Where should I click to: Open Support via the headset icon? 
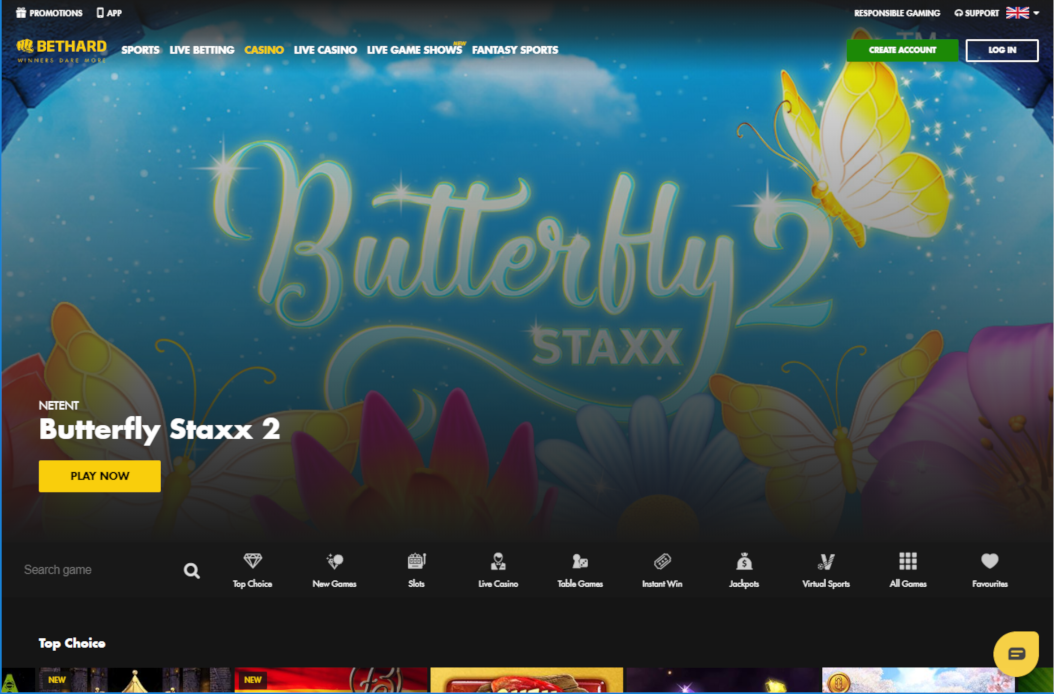click(976, 13)
